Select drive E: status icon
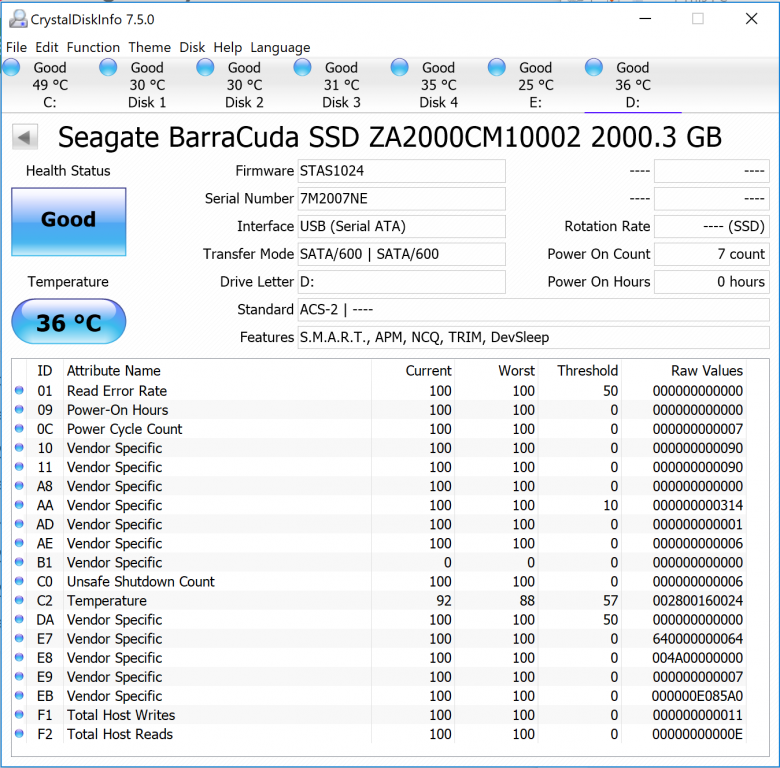Screen dimensions: 780x768 [x=497, y=68]
